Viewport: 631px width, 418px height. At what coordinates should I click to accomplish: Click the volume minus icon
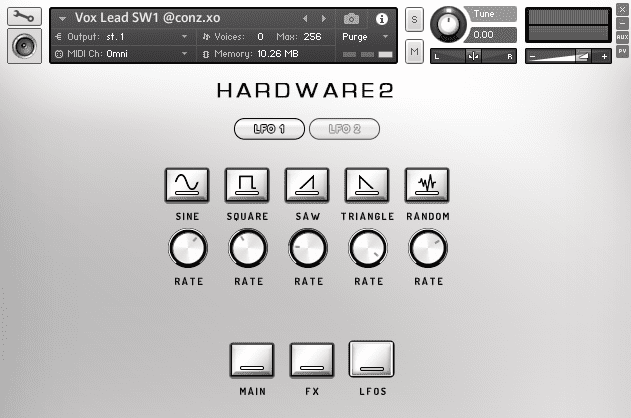[x=532, y=57]
